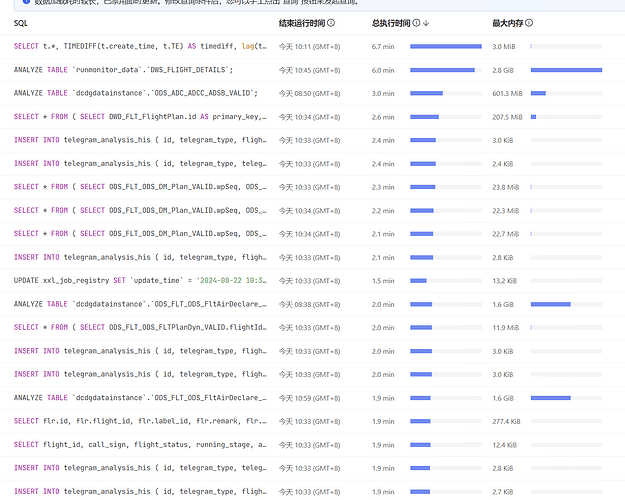This screenshot has width=625, height=500.
Task: Click the 今天 08:50 end time cell
Action: point(309,93)
